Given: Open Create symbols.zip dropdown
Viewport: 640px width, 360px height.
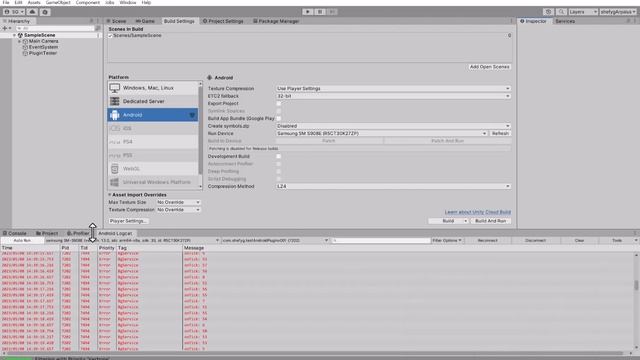Looking at the screenshot, I should pyautogui.click(x=393, y=126).
